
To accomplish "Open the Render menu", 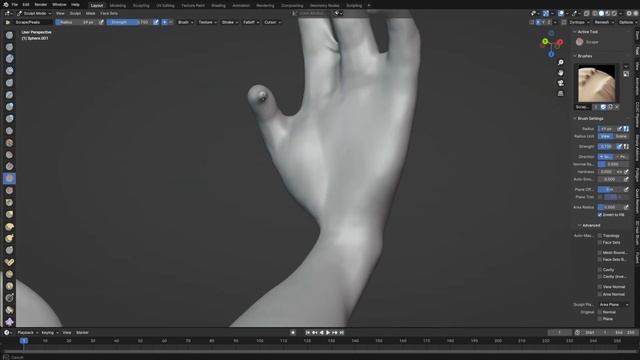I will click(40, 4).
